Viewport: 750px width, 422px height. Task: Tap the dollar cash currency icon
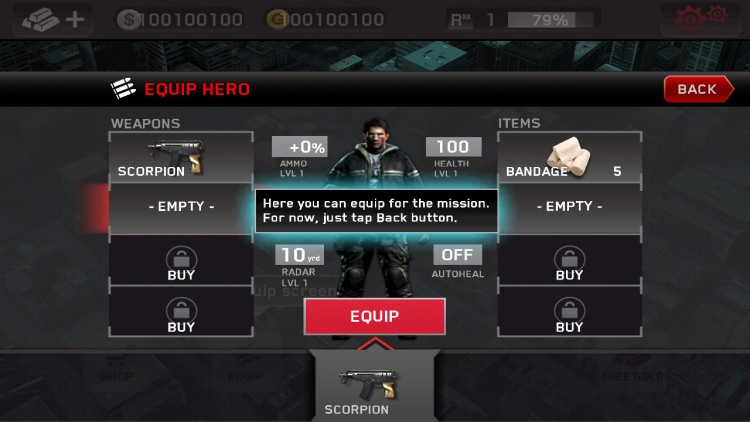[x=128, y=20]
